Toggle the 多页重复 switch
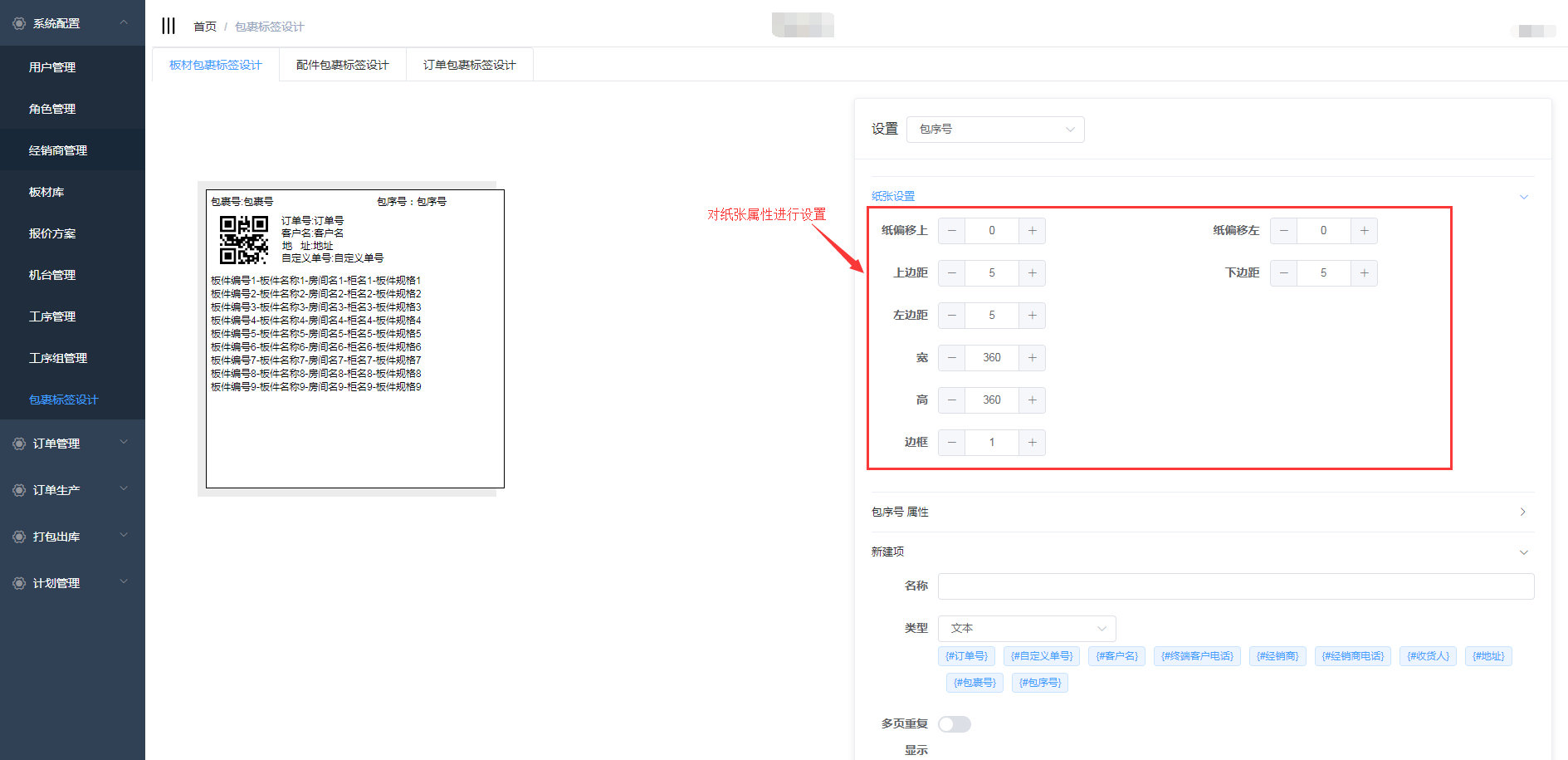 tap(954, 724)
